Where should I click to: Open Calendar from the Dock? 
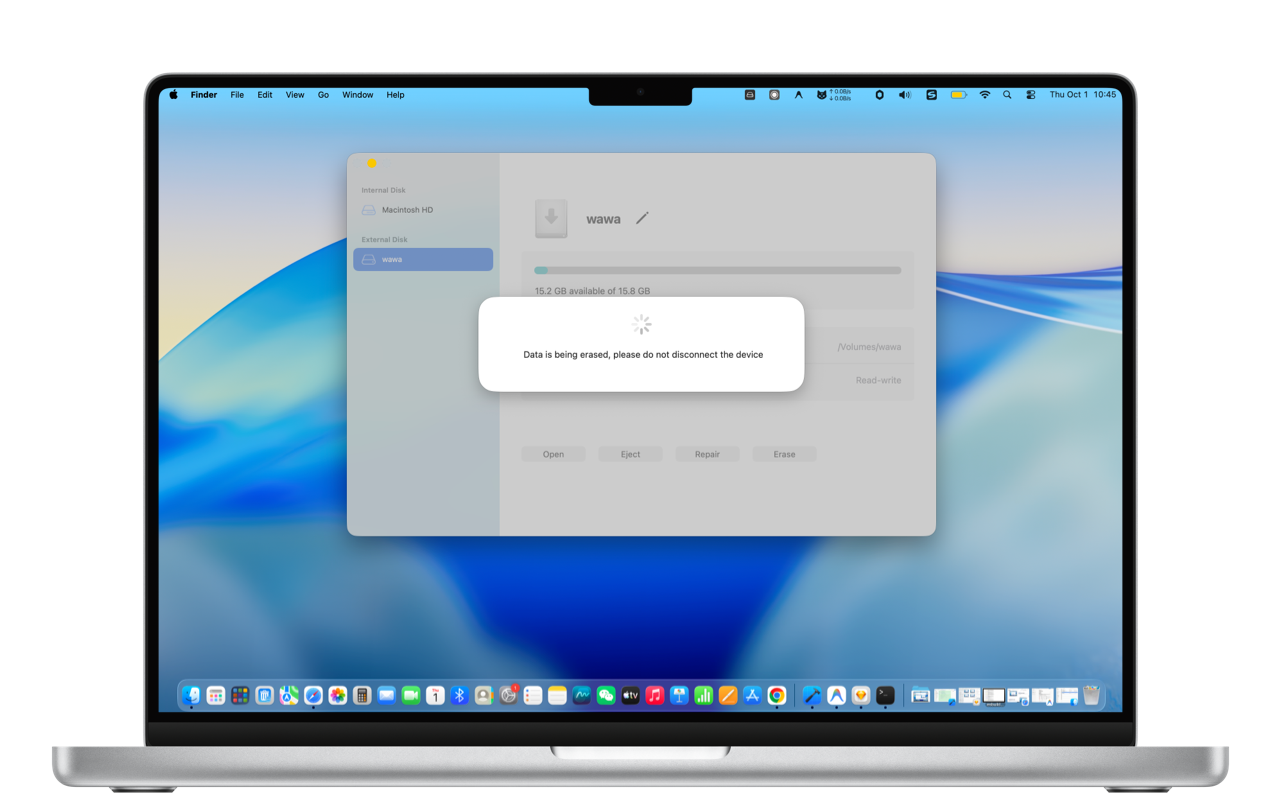[x=435, y=695]
